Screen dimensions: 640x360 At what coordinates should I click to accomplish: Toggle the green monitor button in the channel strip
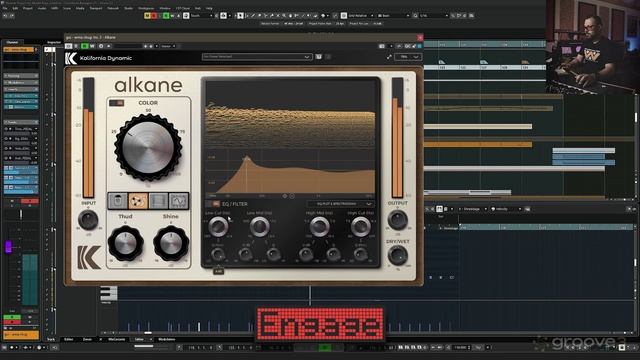pyautogui.click(x=12, y=317)
